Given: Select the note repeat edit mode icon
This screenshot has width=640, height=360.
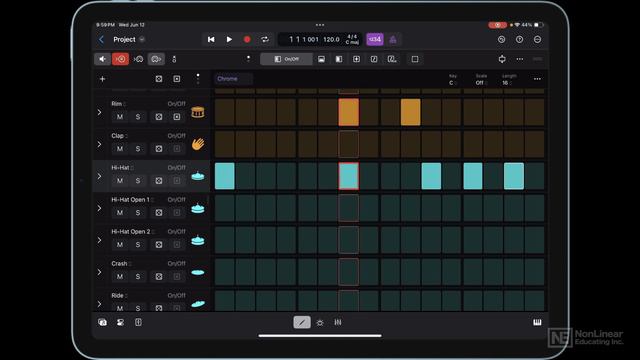Looking at the screenshot, I should [392, 59].
